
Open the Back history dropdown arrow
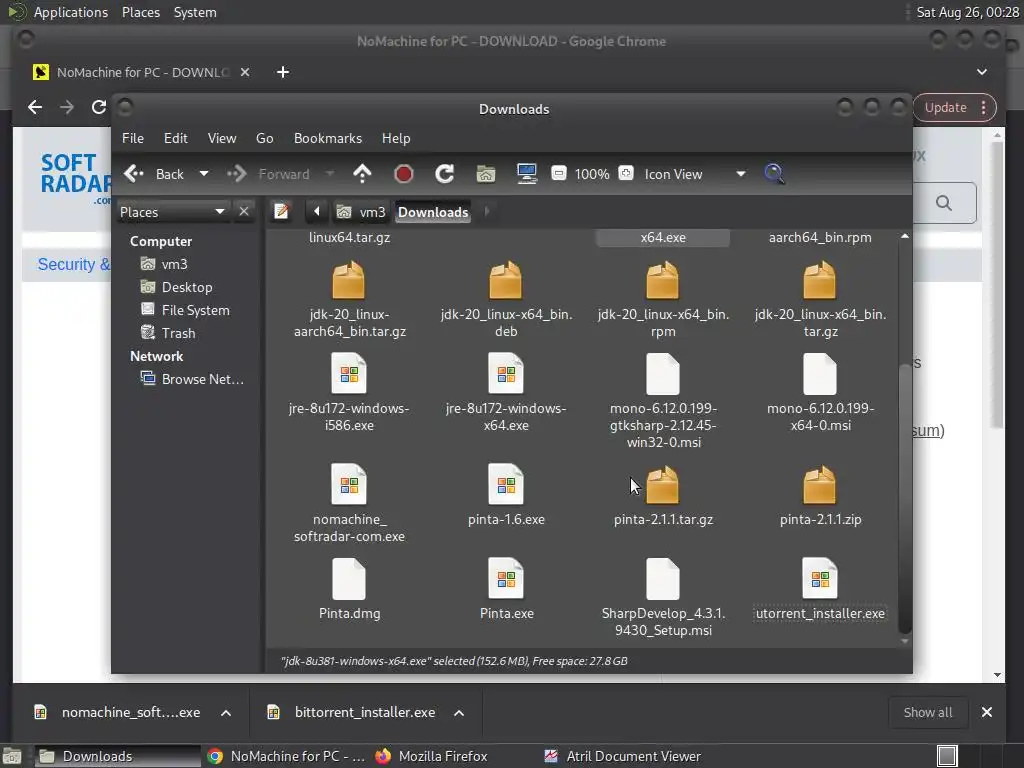click(x=204, y=174)
